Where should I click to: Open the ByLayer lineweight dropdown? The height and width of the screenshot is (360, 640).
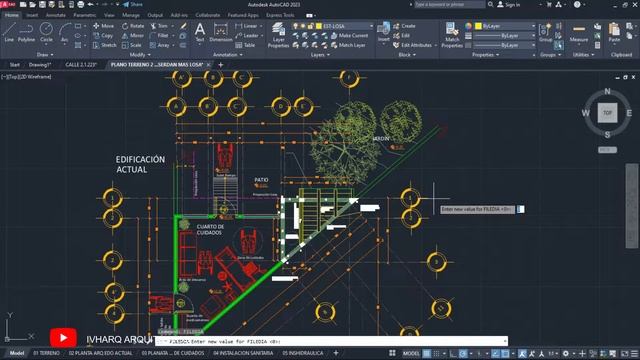point(533,36)
